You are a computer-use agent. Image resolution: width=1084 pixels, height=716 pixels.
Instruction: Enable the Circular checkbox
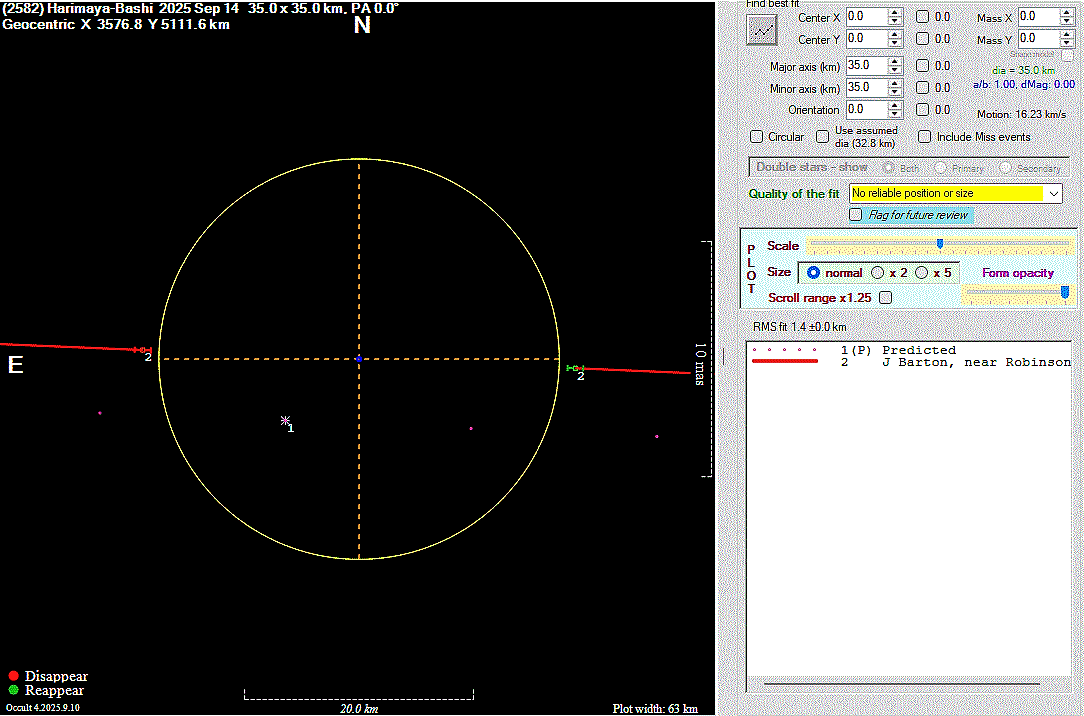757,137
